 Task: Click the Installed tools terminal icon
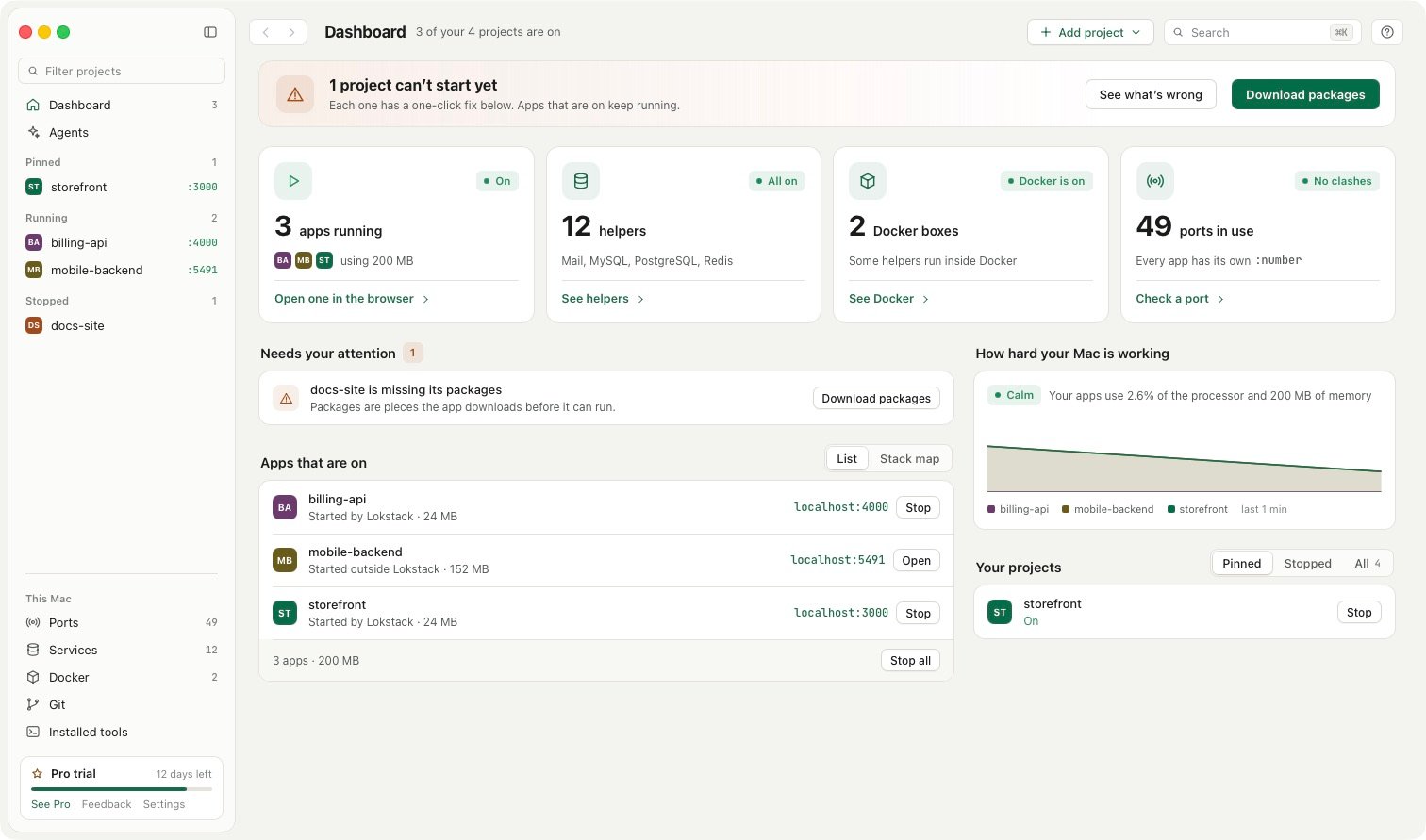pyautogui.click(x=33, y=732)
